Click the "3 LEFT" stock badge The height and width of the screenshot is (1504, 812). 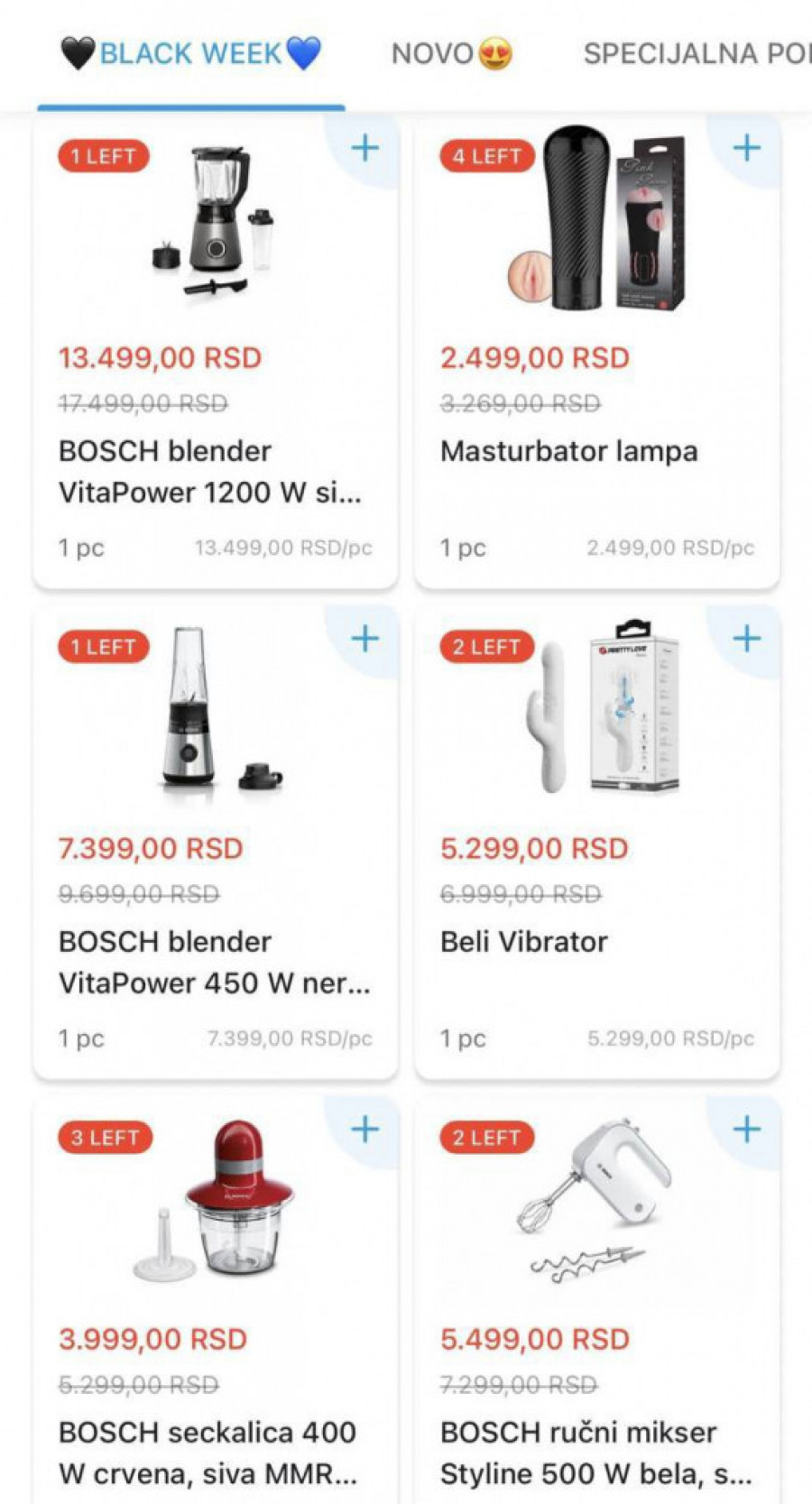105,1138
